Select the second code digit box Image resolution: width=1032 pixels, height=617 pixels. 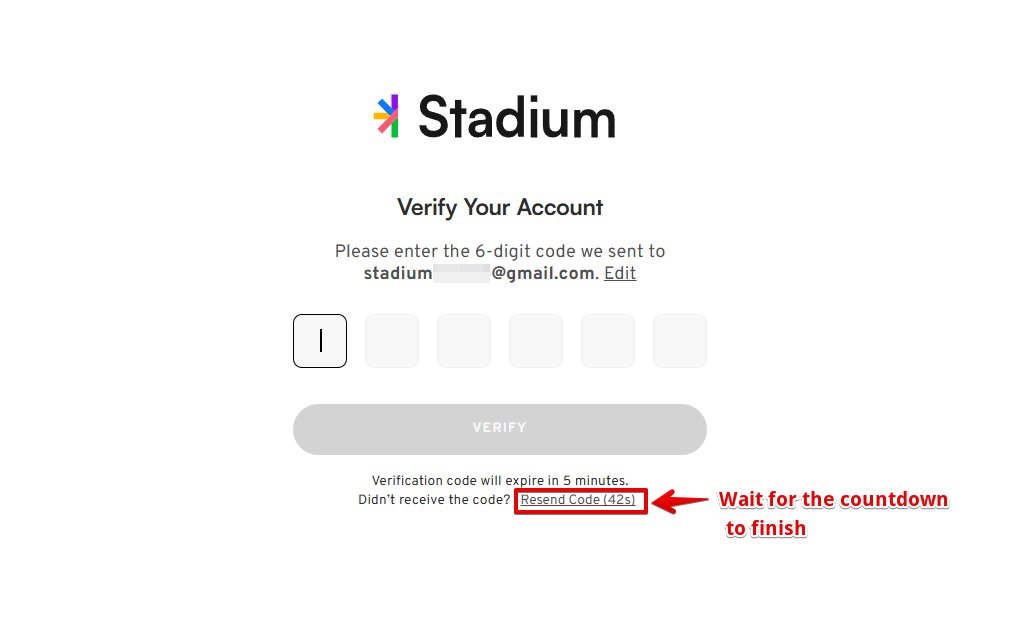click(x=392, y=341)
